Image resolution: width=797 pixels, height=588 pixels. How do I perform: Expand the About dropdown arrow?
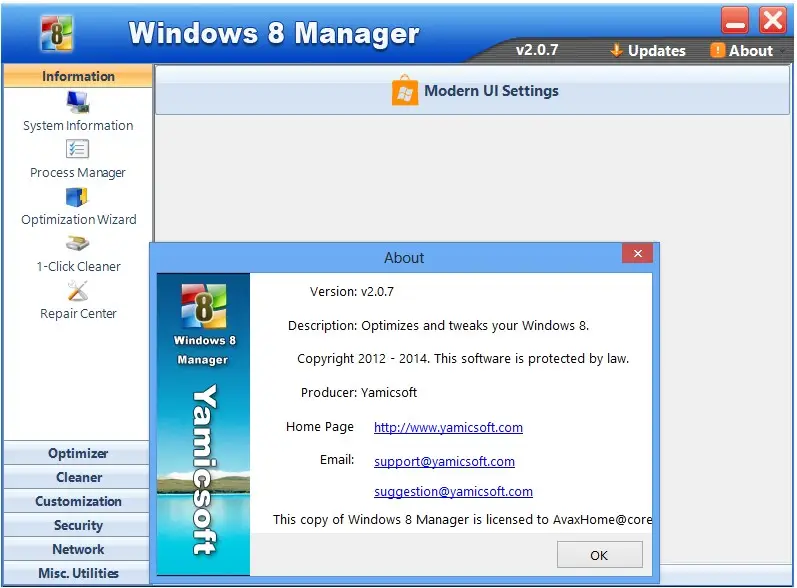pyautogui.click(x=782, y=51)
